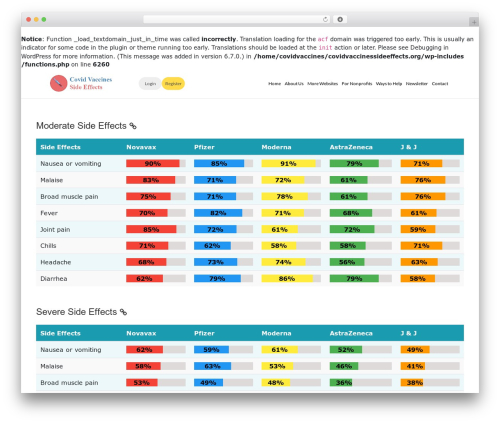This screenshot has width=500, height=423.
Task: Click the Covid Vaccines Side Effects site title
Action: [x=91, y=83]
